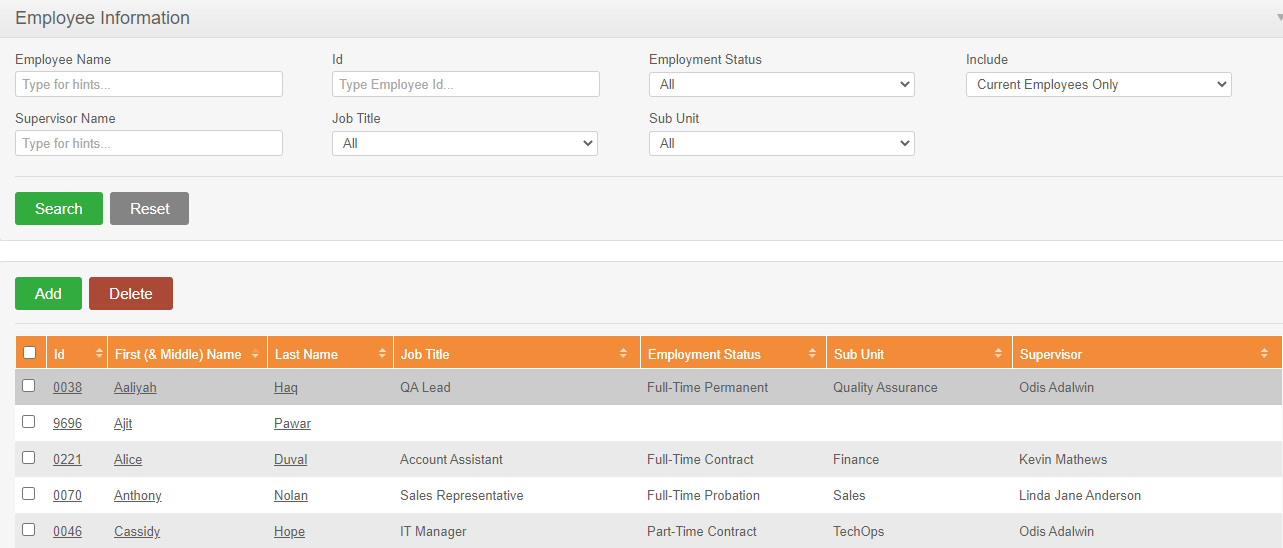This screenshot has width=1283, height=548.
Task: Click the Full-Time Contract status cell
Action: 700,460
